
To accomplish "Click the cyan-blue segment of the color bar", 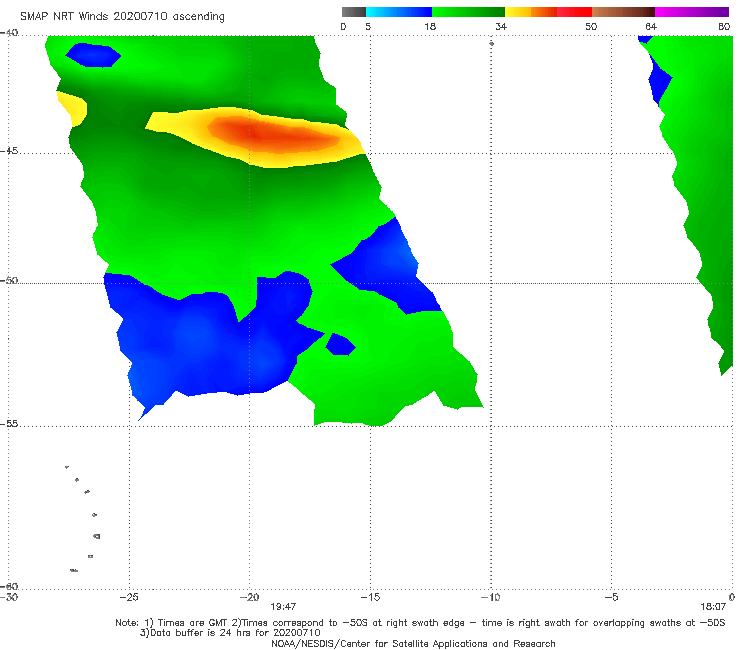I will 399,12.
